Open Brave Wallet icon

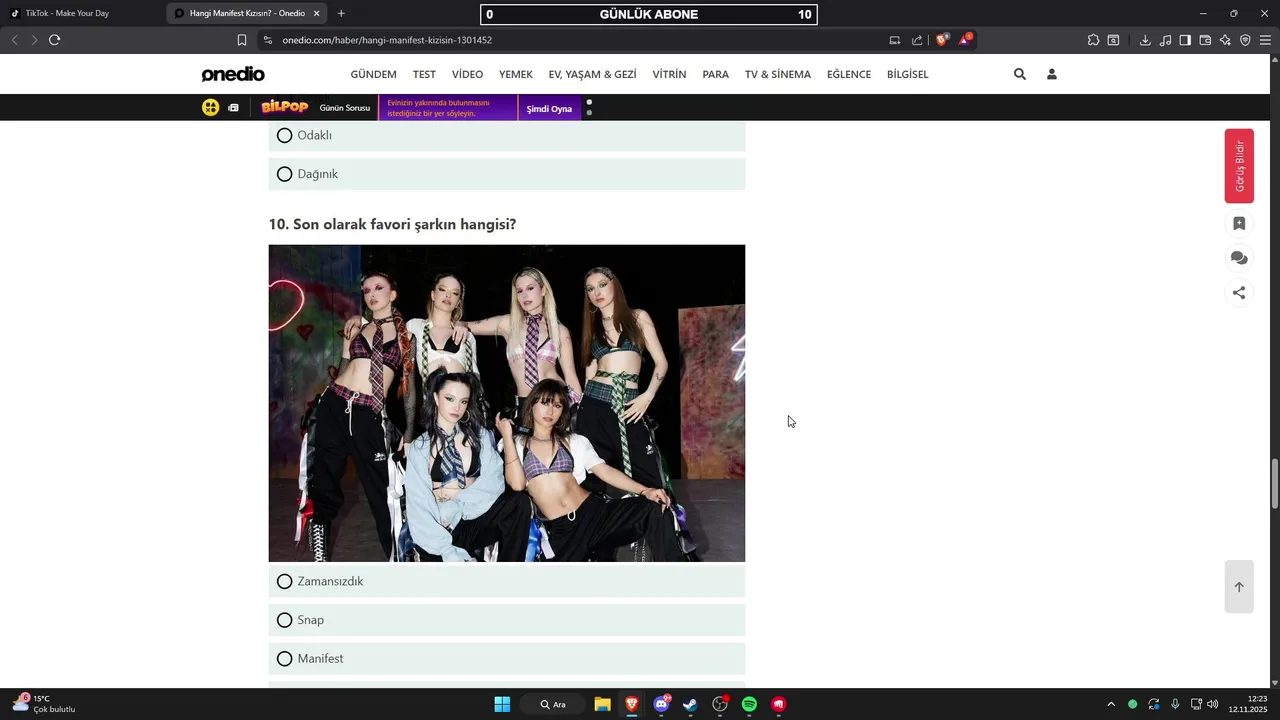tap(1205, 40)
